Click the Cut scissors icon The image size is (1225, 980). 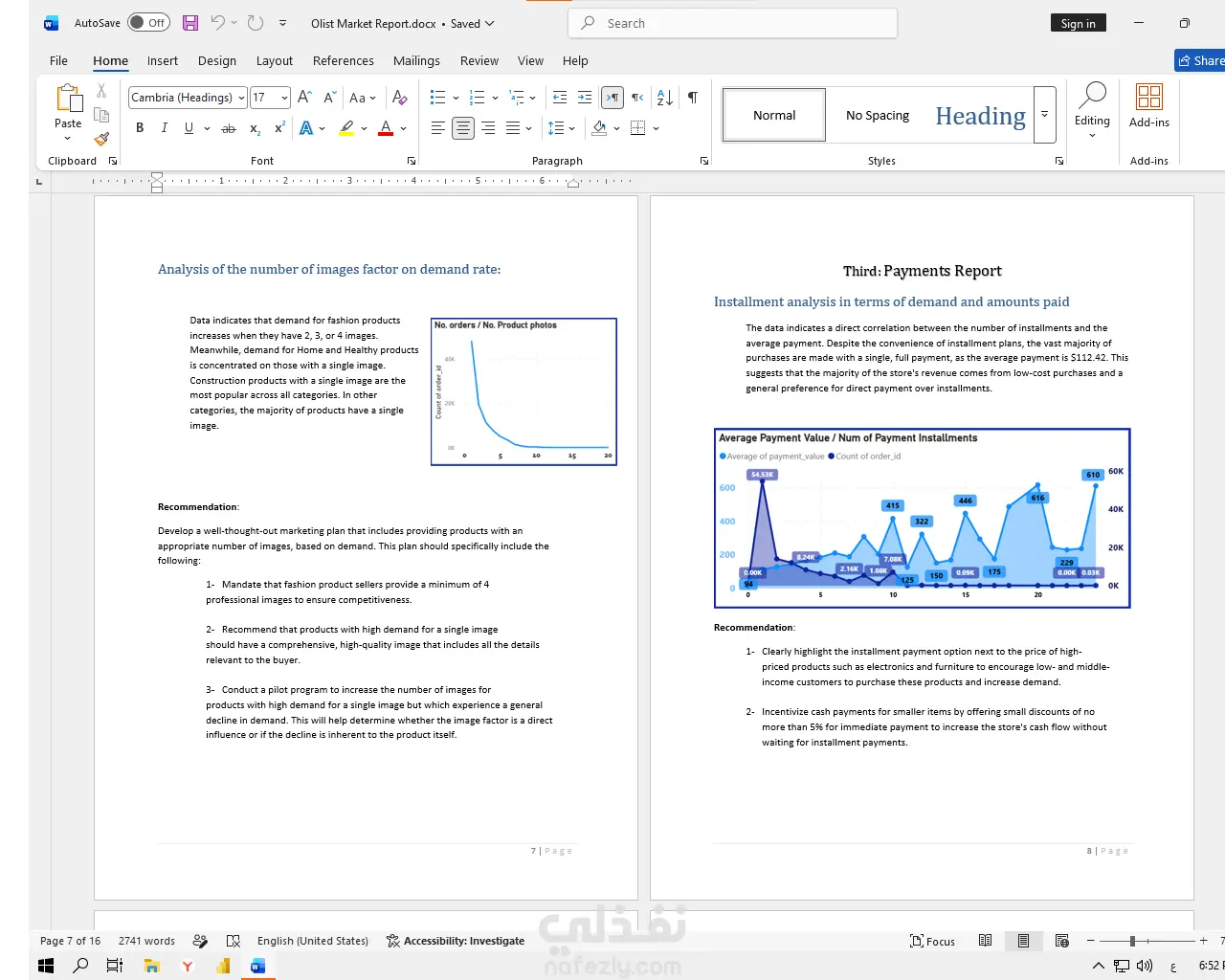click(x=101, y=91)
